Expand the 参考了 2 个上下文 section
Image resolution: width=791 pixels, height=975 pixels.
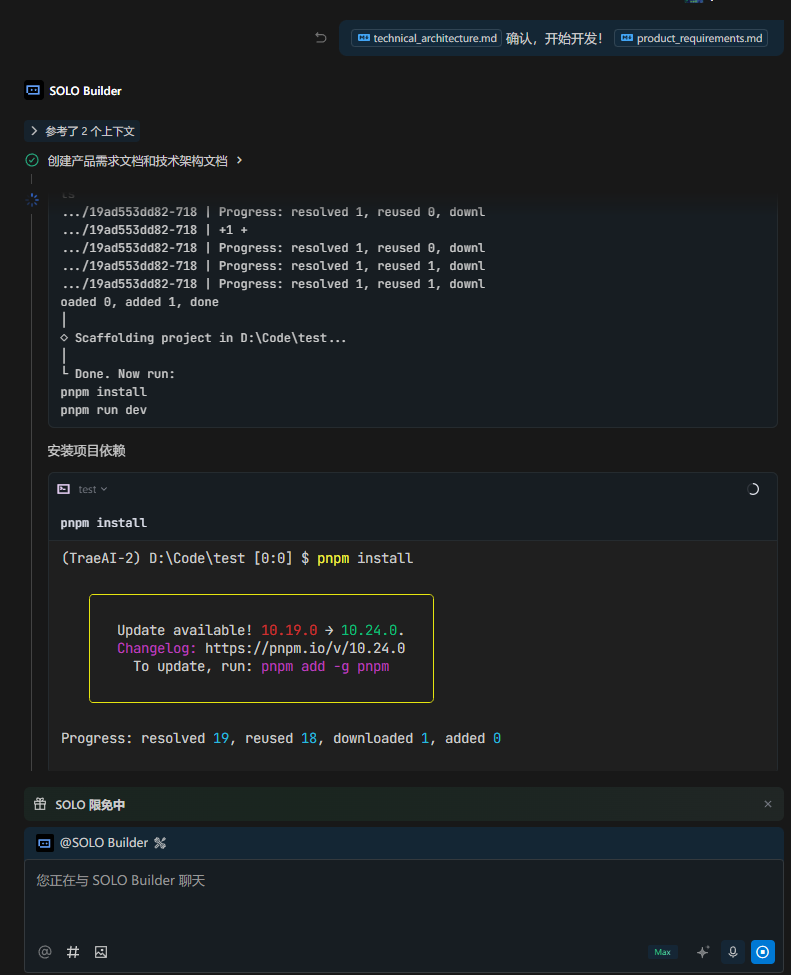click(82, 131)
